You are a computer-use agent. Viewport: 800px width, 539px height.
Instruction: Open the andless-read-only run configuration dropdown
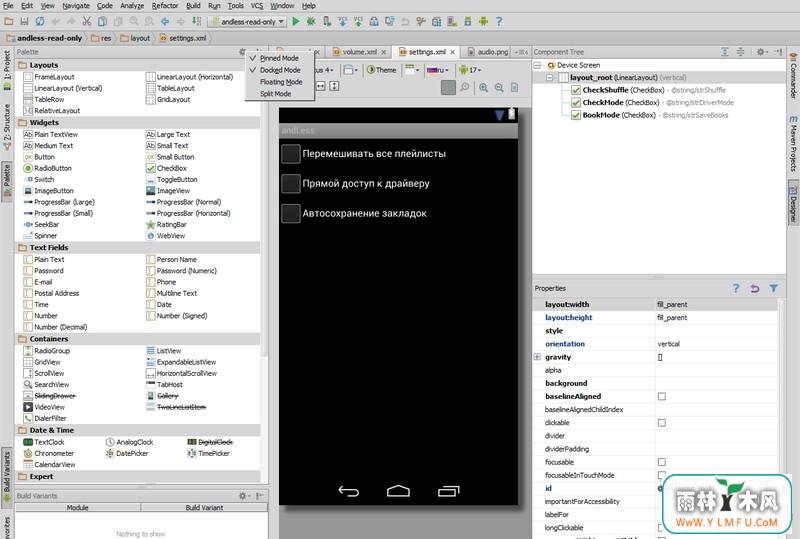click(247, 21)
